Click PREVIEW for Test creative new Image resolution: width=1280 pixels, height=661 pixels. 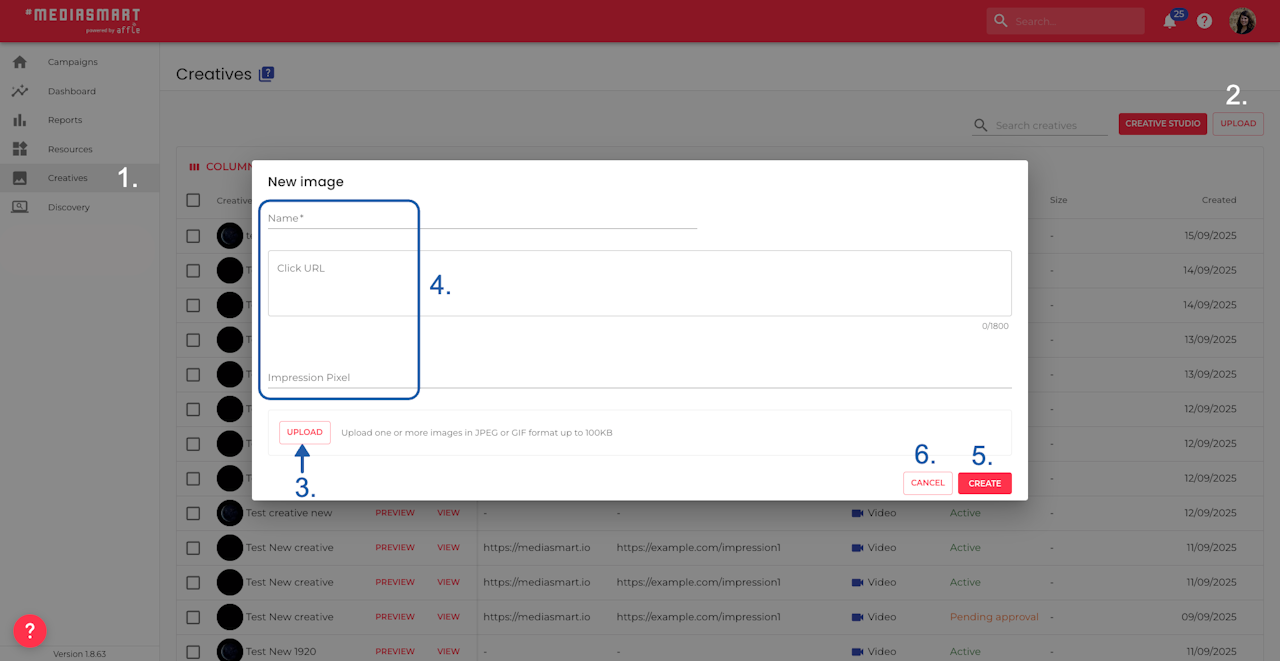(x=395, y=513)
